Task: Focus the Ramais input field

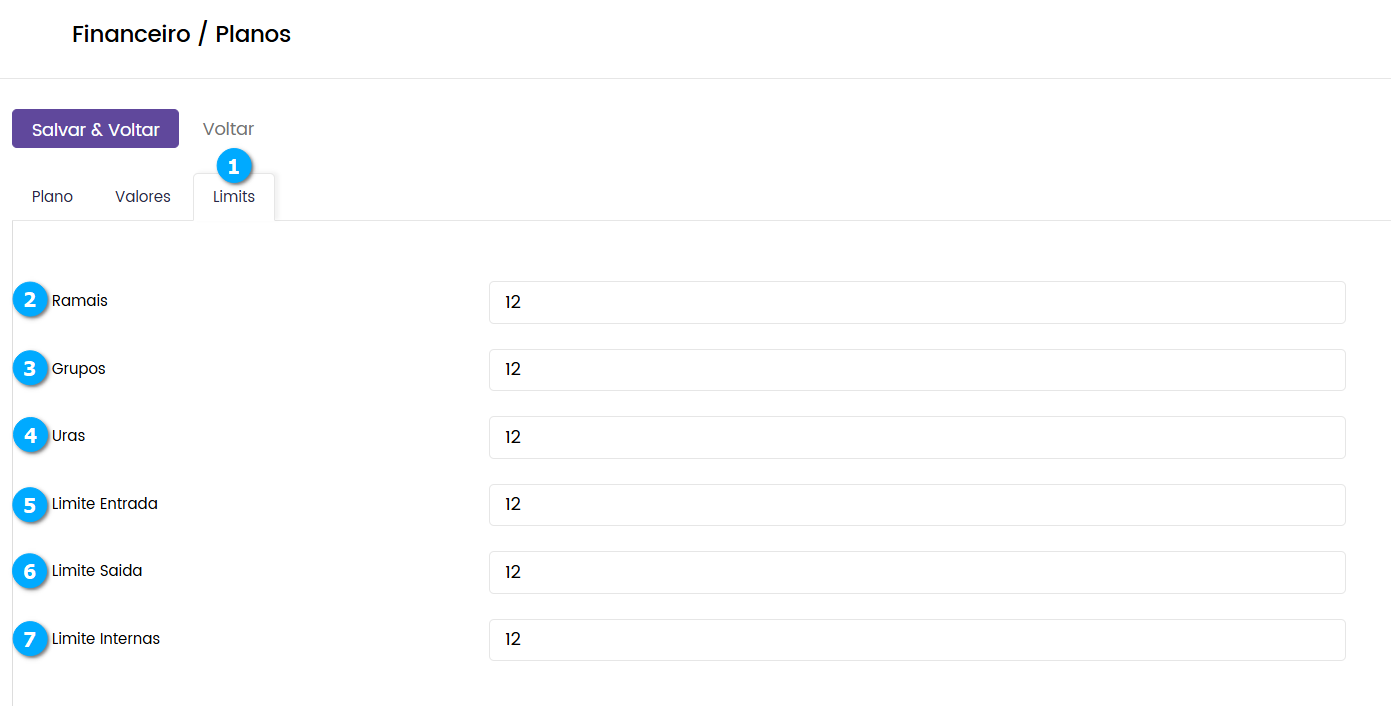Action: click(916, 302)
